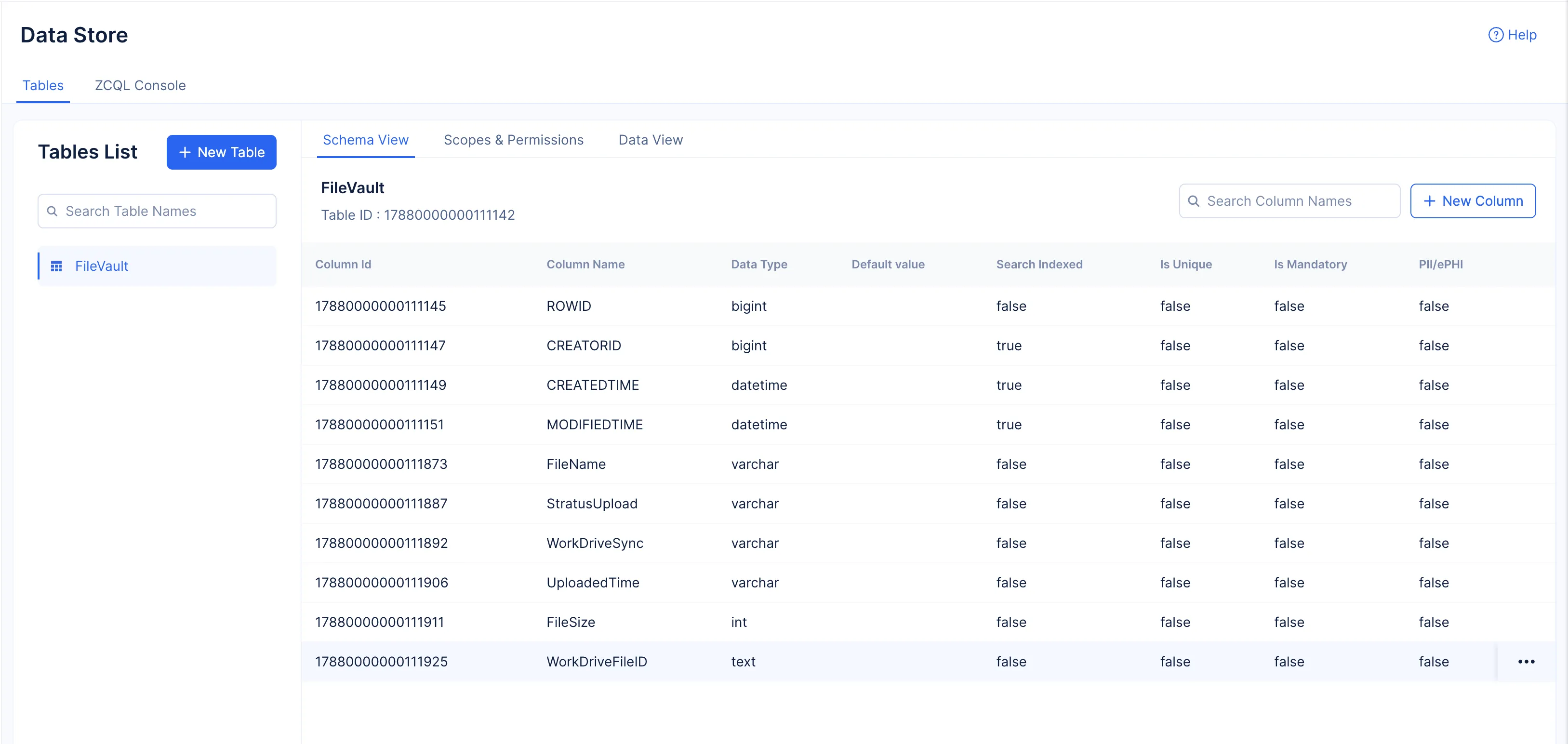This screenshot has height=744, width=1568.
Task: Click the Help question mark icon
Action: [1495, 35]
